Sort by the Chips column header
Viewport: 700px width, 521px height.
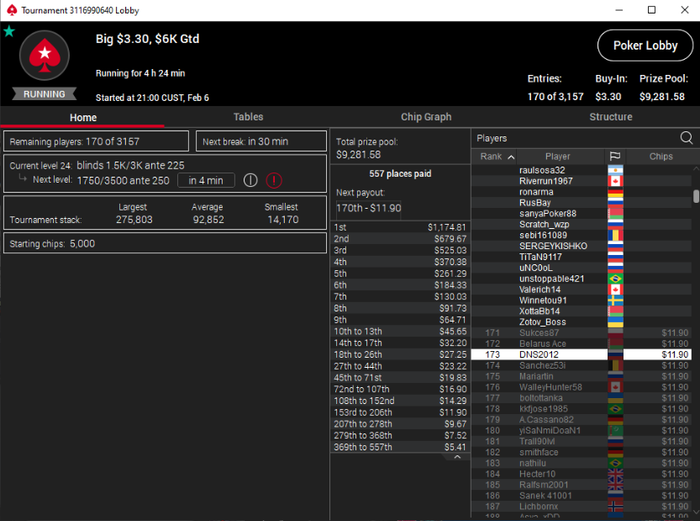tap(661, 156)
